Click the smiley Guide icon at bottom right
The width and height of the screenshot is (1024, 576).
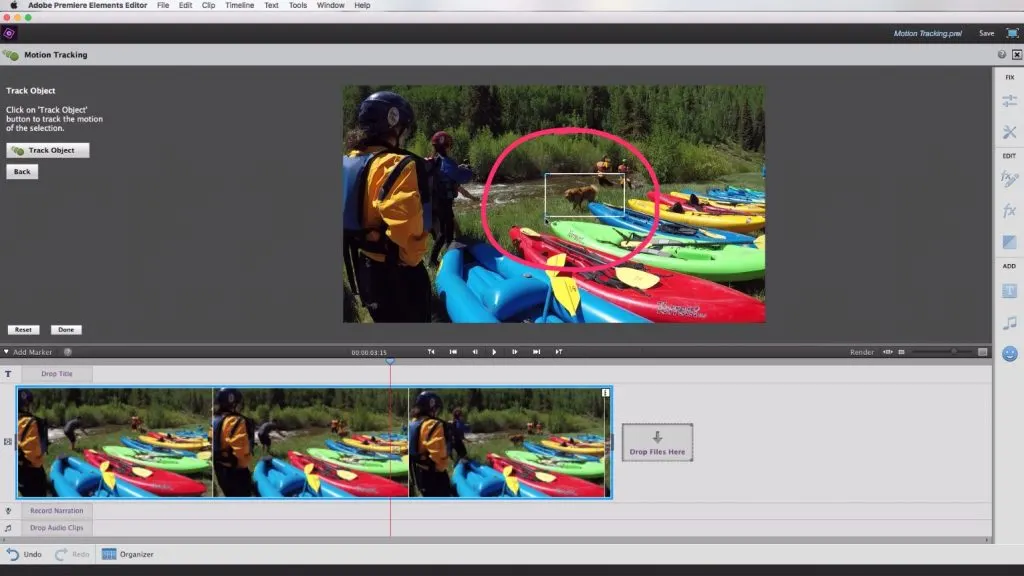coord(1009,351)
